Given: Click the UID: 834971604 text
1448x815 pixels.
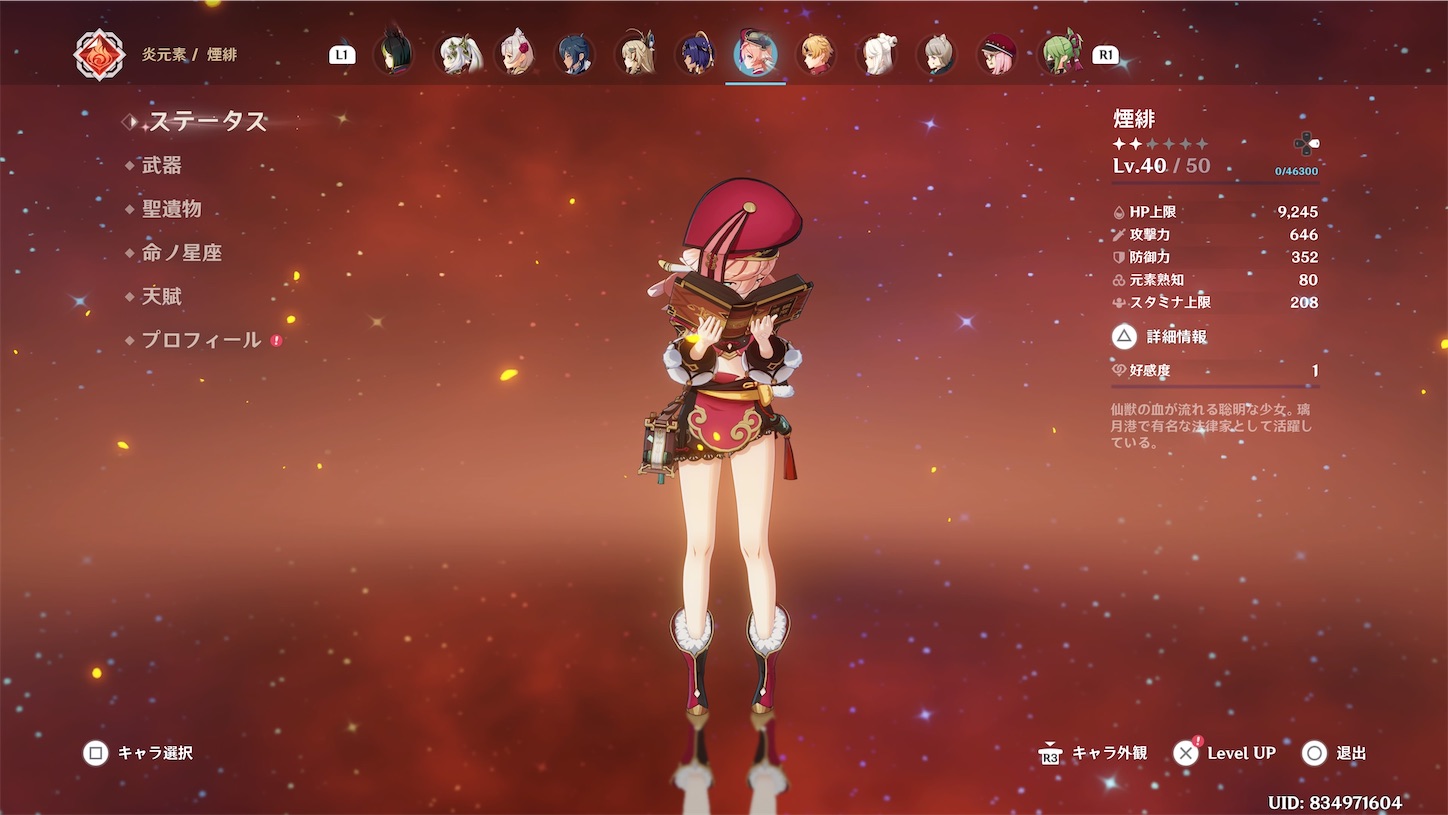Looking at the screenshot, I should [x=1335, y=803].
